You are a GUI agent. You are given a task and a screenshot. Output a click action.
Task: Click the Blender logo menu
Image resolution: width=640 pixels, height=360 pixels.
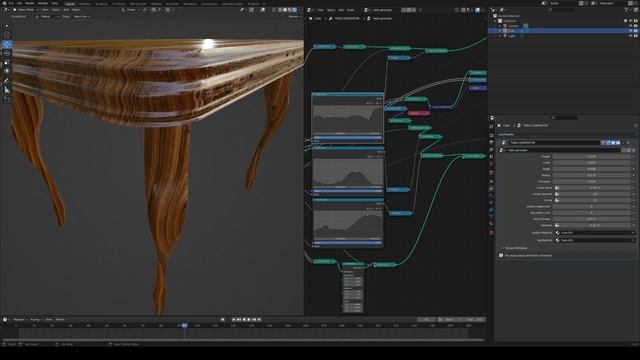click(x=4, y=3)
